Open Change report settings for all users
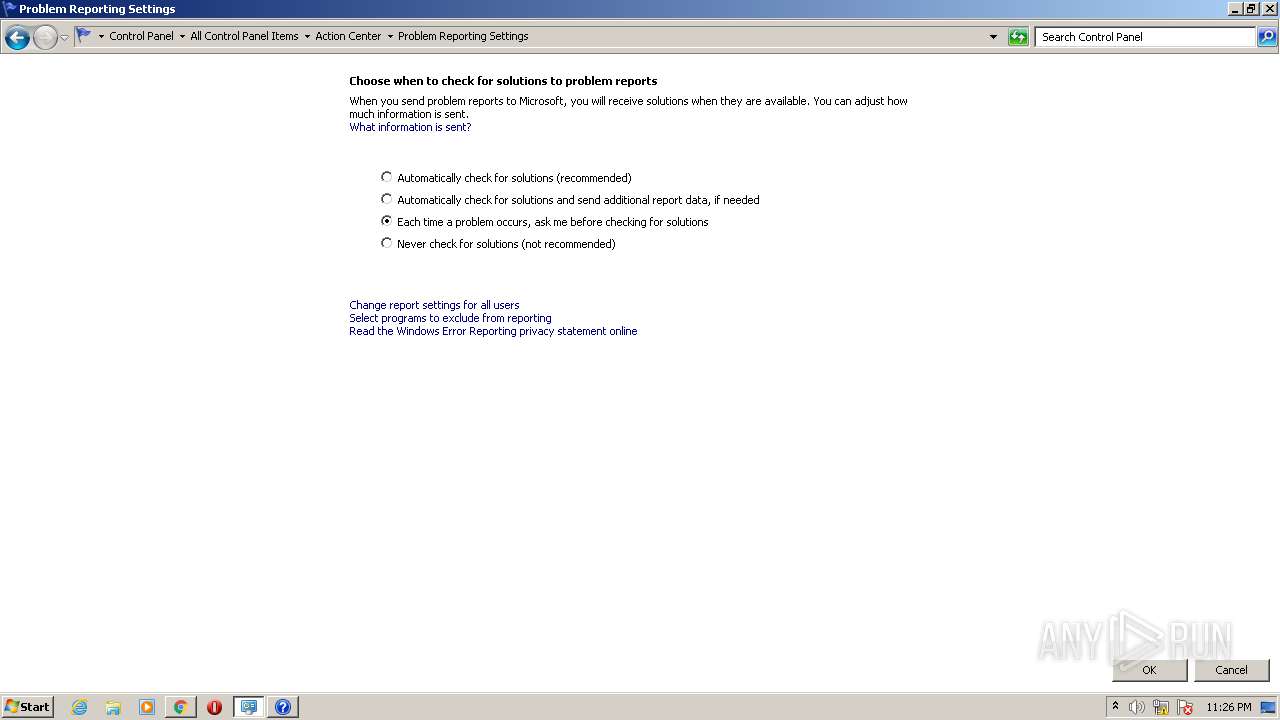The width and height of the screenshot is (1280, 720). click(434, 305)
